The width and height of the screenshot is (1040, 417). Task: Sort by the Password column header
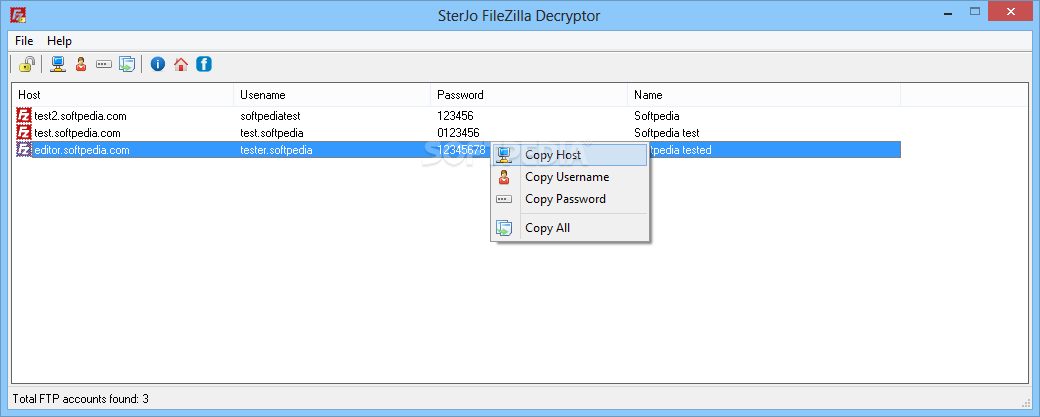coord(529,95)
